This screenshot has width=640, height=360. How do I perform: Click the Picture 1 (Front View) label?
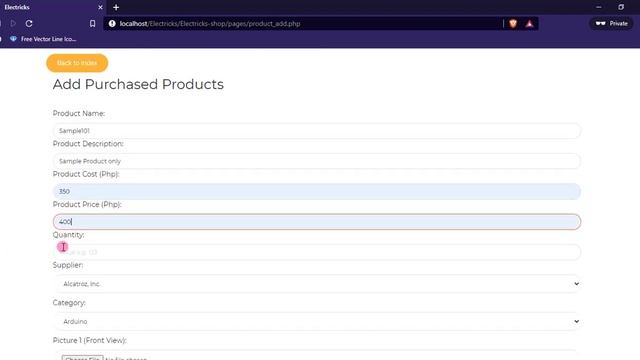[x=89, y=340]
